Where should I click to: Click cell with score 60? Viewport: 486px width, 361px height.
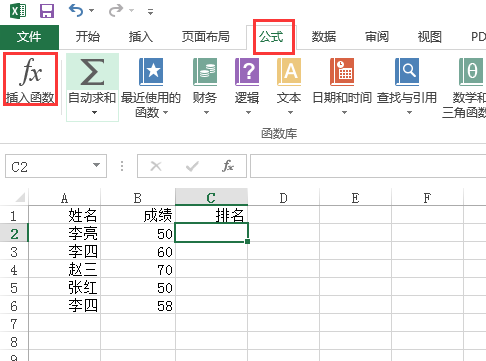[x=138, y=251]
